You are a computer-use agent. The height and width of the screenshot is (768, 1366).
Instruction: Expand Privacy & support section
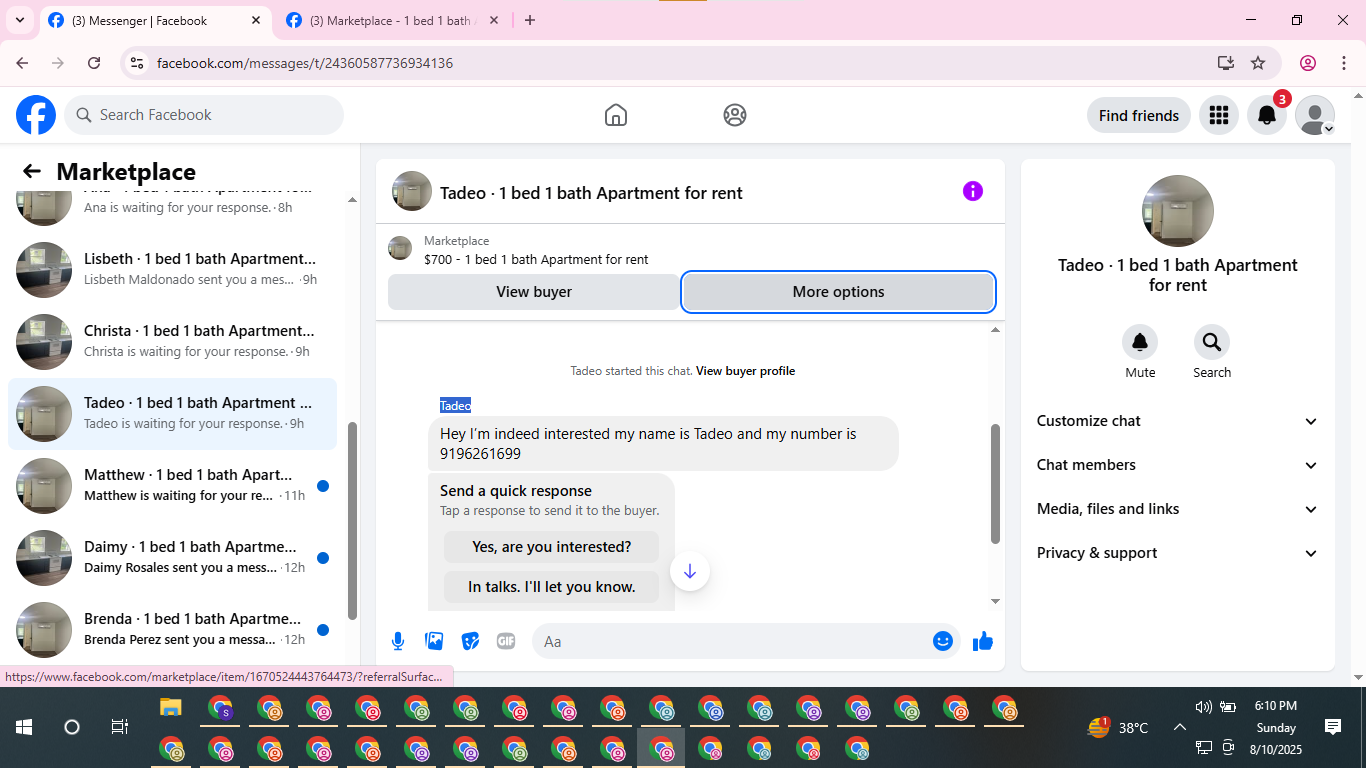pyautogui.click(x=1178, y=553)
